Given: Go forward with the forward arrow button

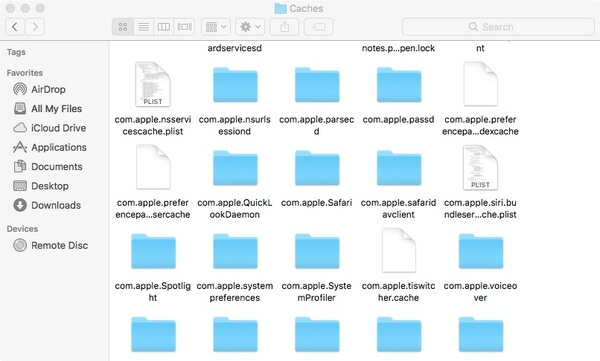Looking at the screenshot, I should [35, 27].
